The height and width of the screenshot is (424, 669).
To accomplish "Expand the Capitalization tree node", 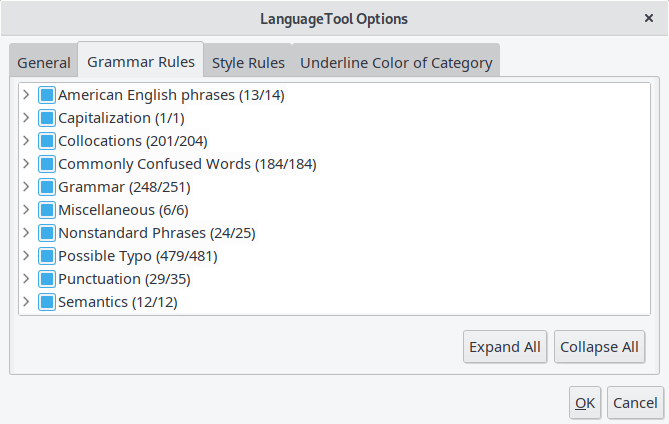I will tap(26, 117).
